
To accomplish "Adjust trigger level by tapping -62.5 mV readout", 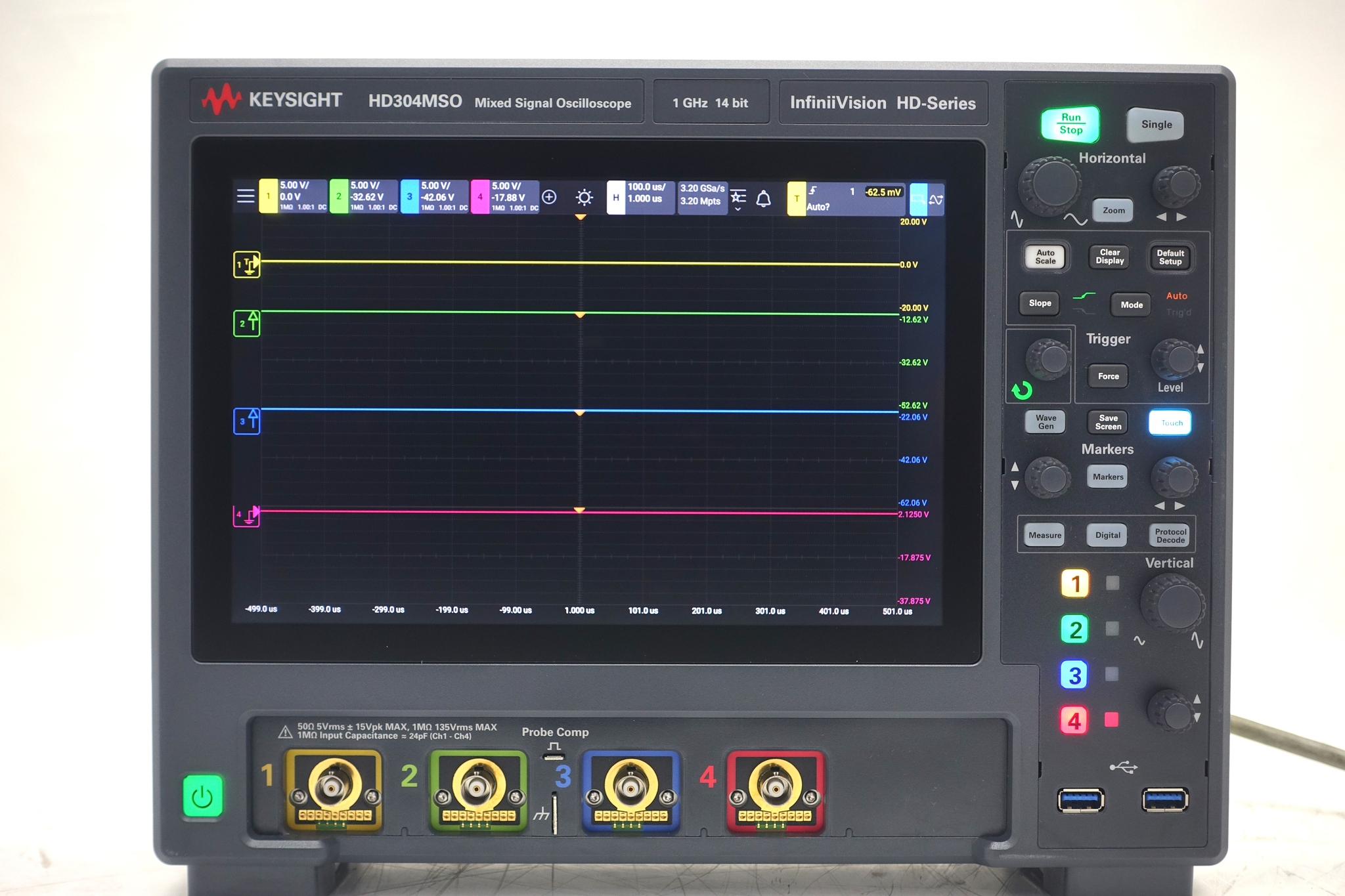I will click(883, 192).
